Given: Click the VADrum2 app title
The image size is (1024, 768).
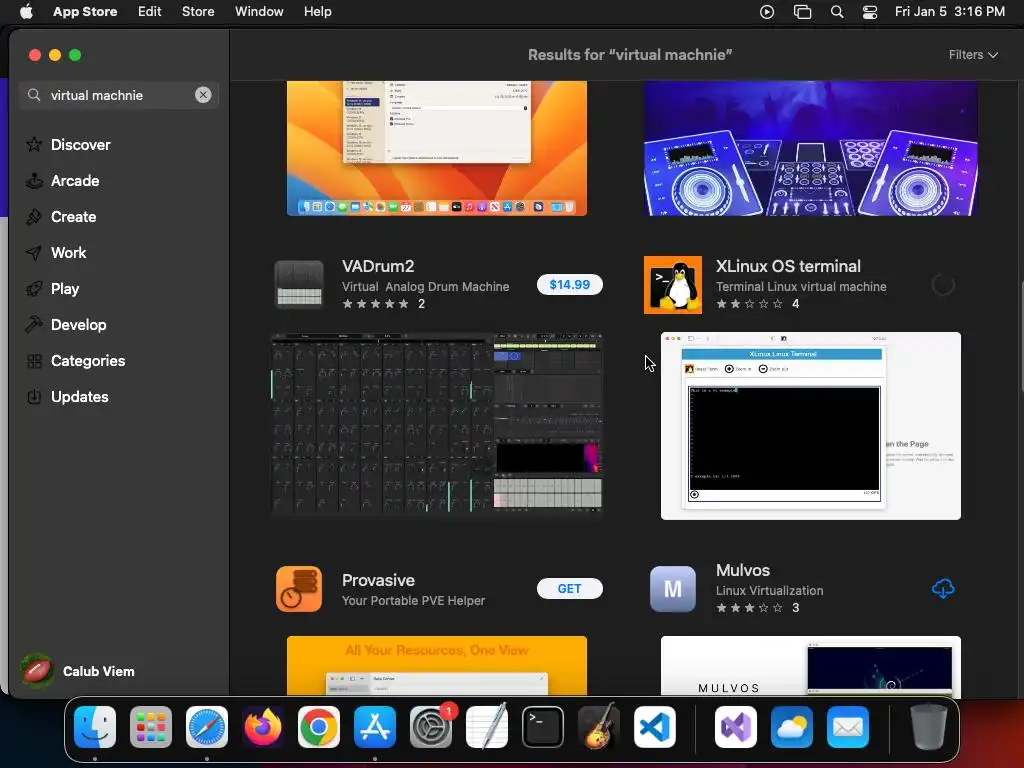Looking at the screenshot, I should (378, 266).
